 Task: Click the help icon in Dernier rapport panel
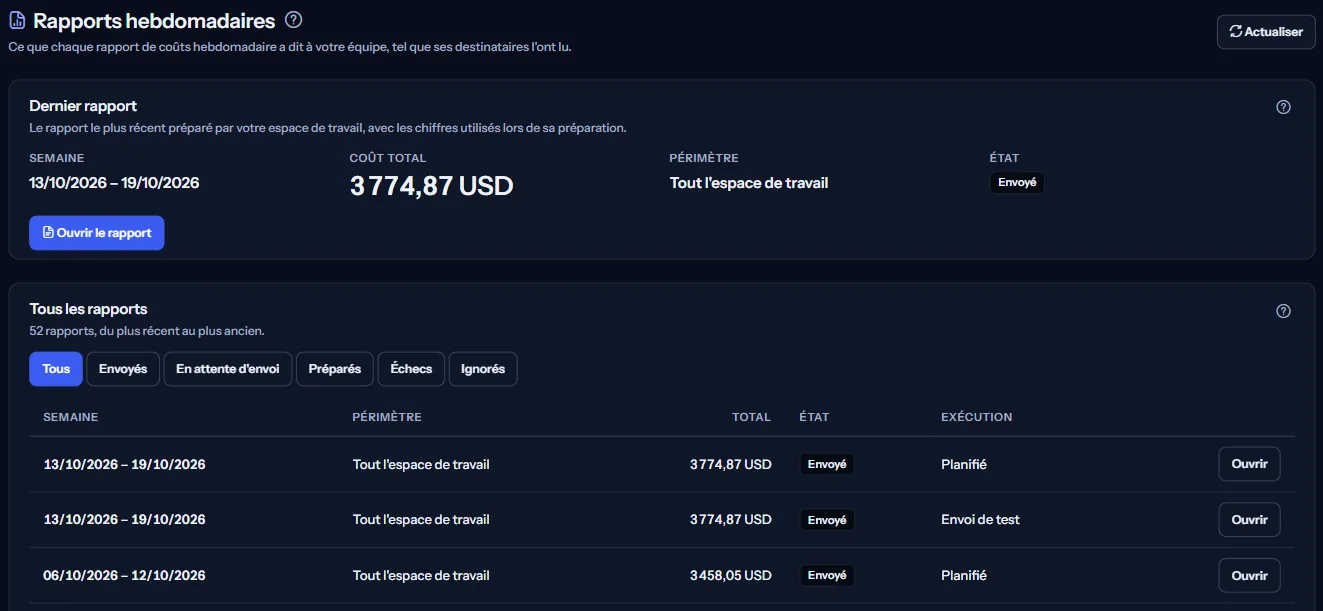1284,107
